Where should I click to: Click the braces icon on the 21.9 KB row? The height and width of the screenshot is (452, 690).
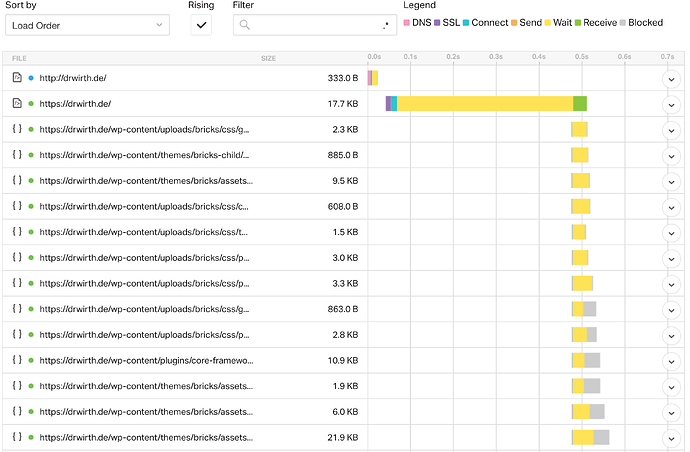[x=17, y=437]
